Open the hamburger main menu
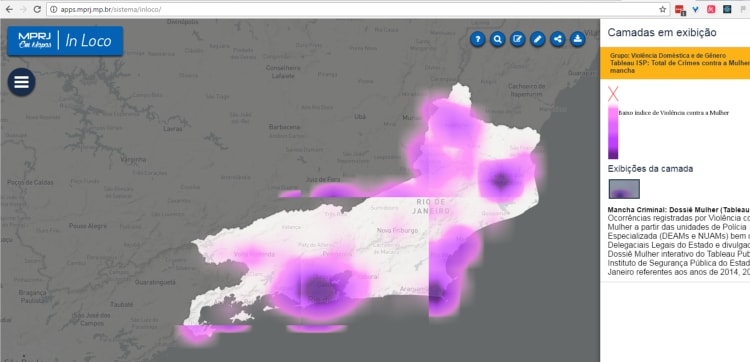 click(x=22, y=82)
